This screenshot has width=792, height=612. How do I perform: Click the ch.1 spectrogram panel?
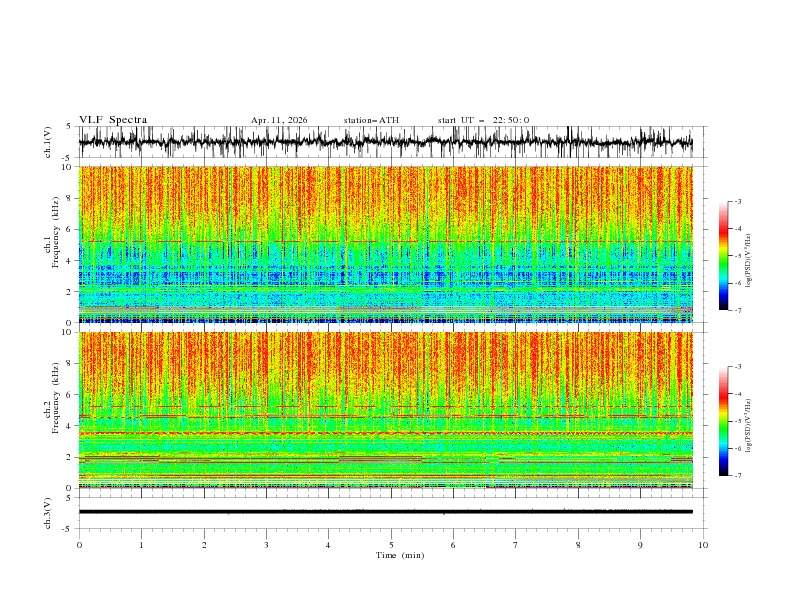[x=386, y=244]
